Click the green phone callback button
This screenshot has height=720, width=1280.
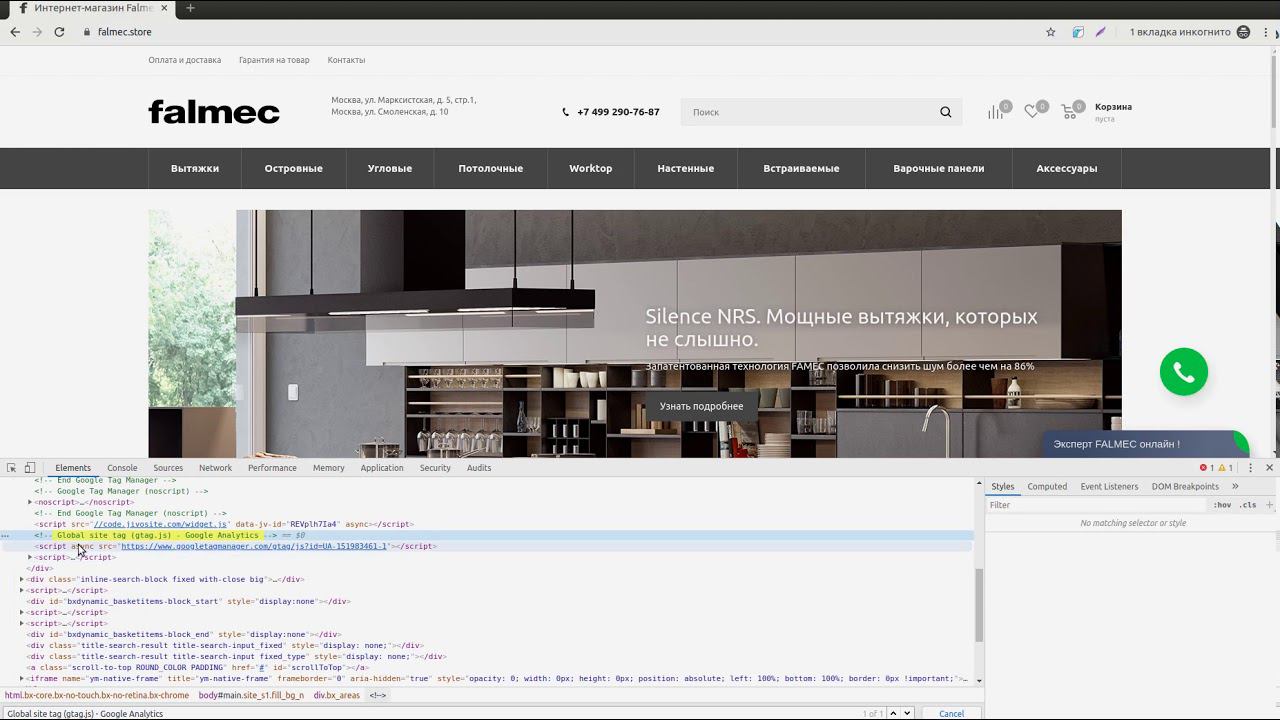point(1184,372)
